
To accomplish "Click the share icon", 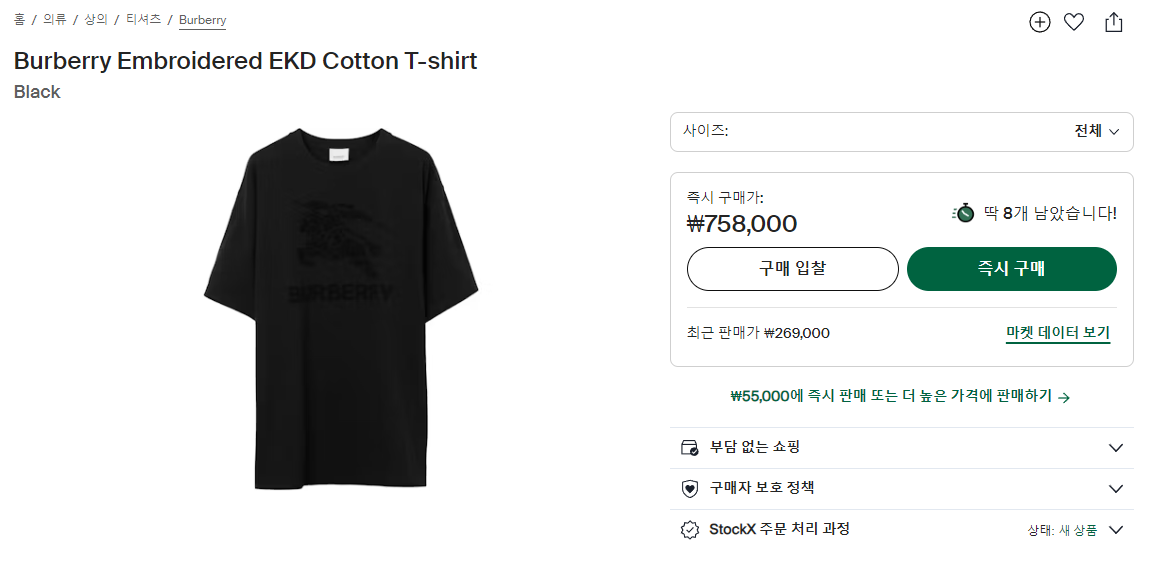I will 1114,22.
